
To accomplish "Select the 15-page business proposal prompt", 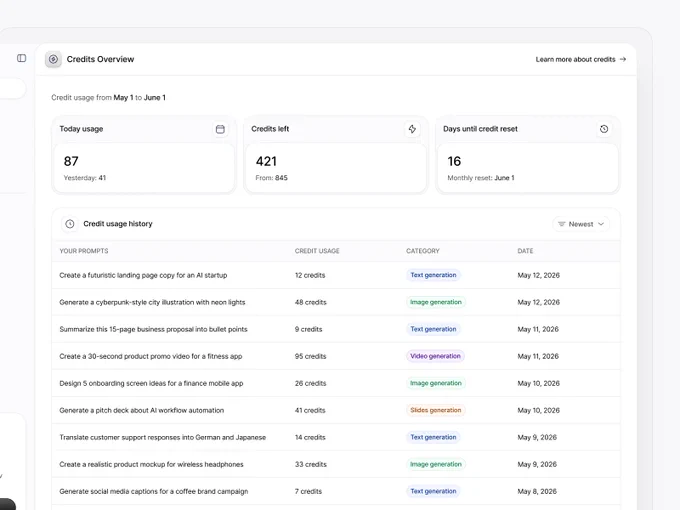I will [x=153, y=329].
